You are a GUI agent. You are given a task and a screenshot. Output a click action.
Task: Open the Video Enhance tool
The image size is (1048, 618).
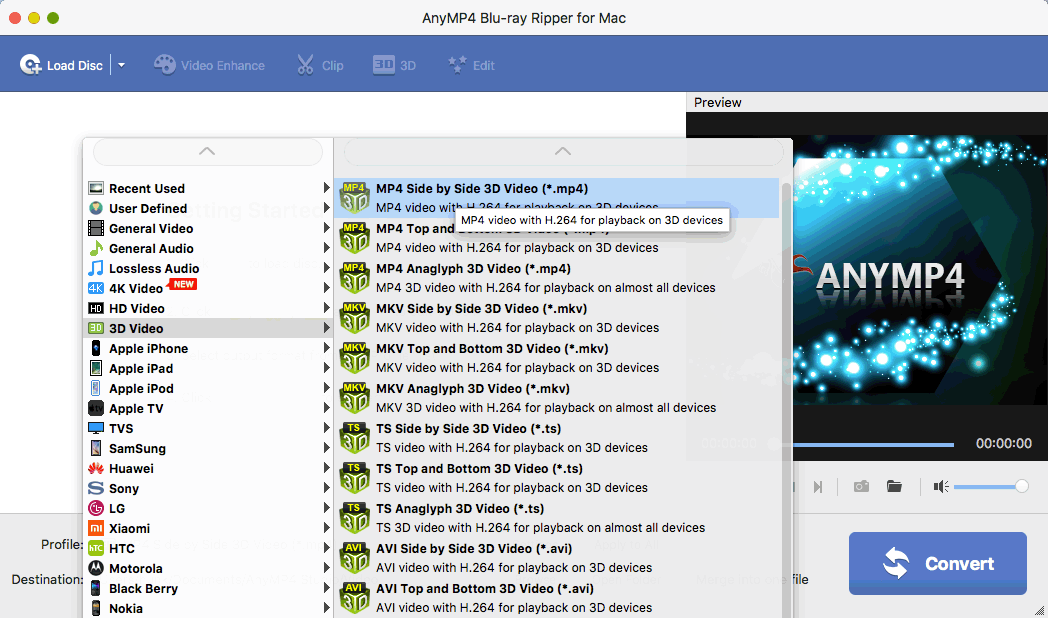pos(209,65)
